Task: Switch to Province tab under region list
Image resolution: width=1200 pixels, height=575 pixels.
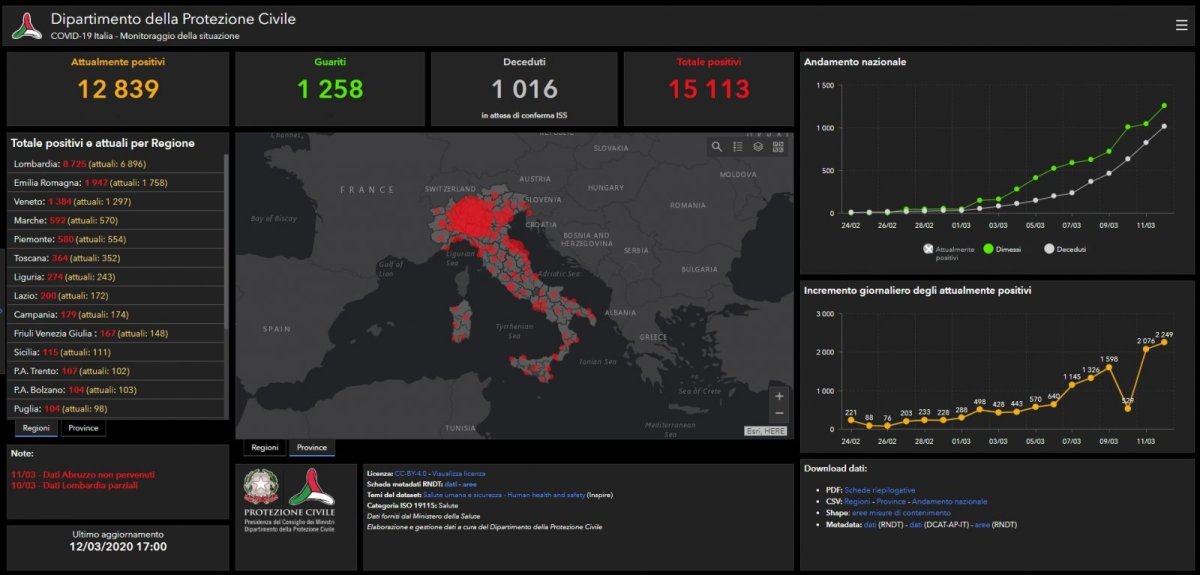Action: (x=83, y=428)
